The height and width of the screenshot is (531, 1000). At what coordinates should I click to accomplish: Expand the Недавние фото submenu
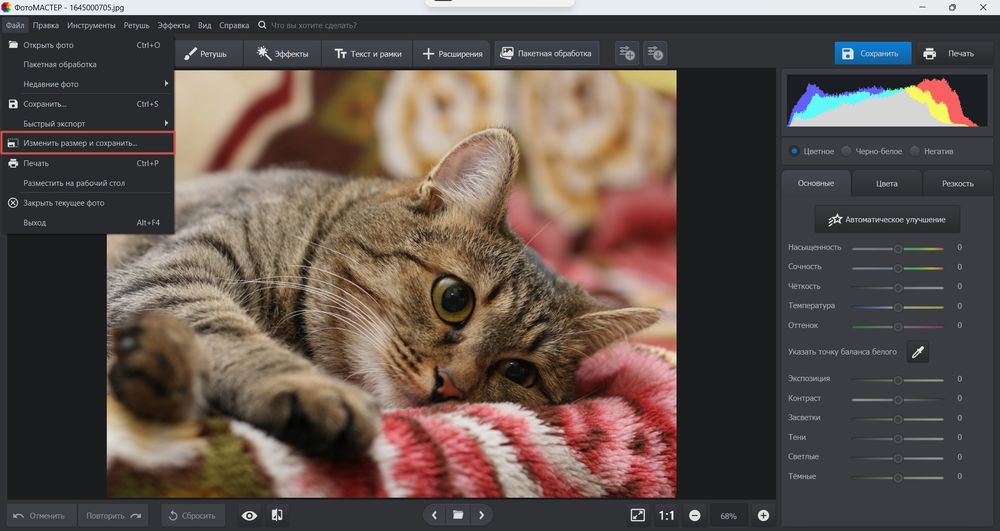point(90,84)
